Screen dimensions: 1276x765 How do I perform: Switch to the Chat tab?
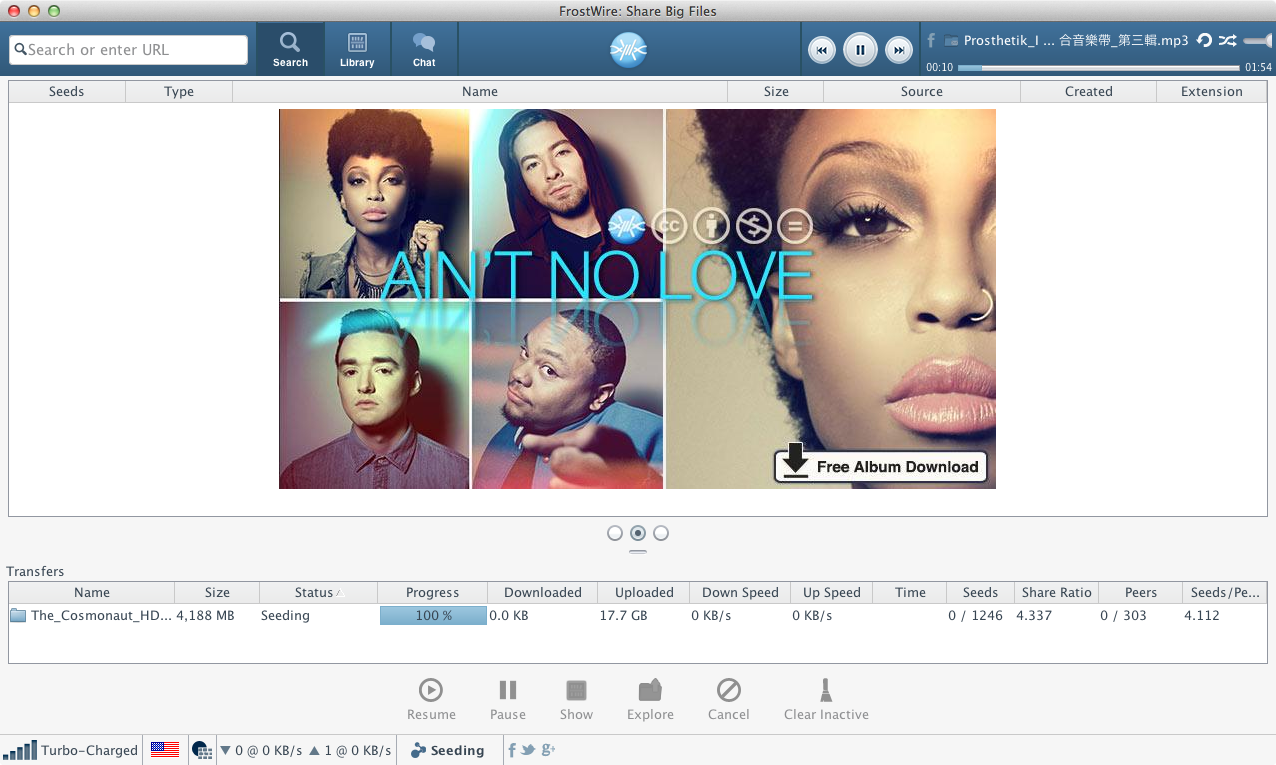[x=424, y=50]
